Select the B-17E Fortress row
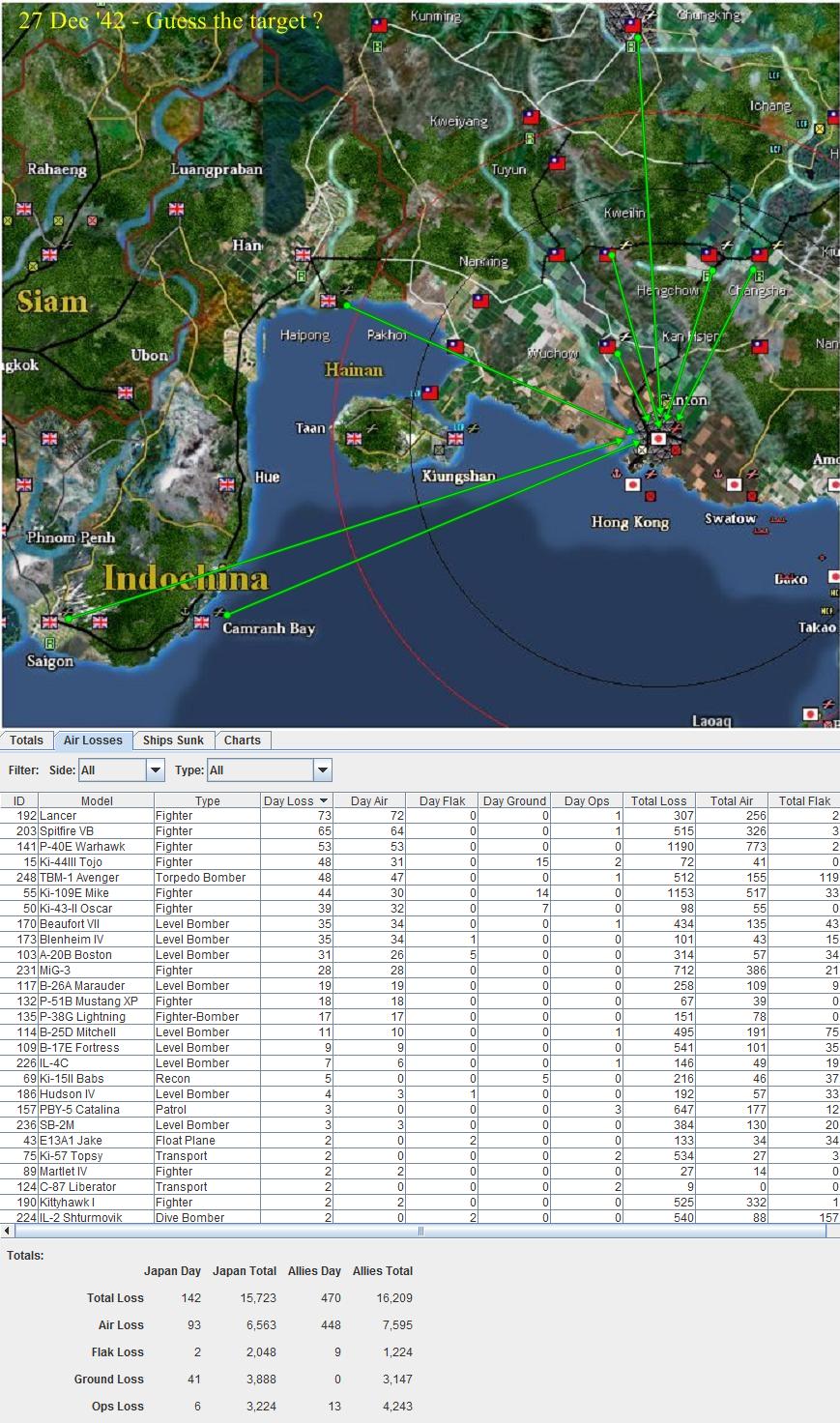840x1423 pixels. [x=420, y=1048]
